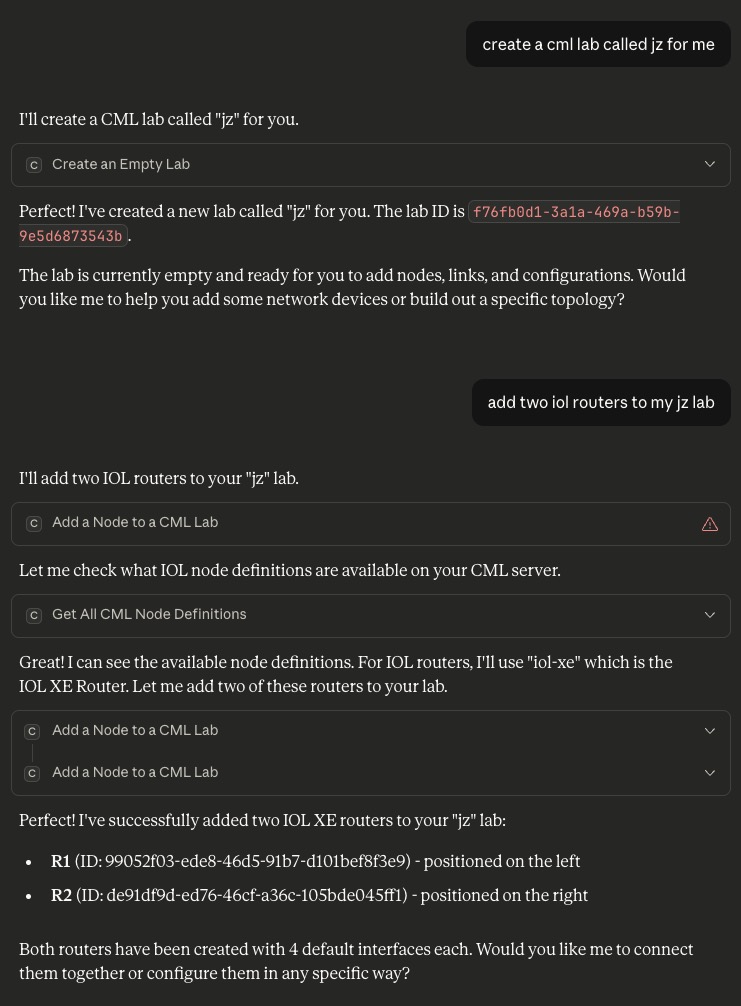
Task: Expand the second Add a Node to a CML Lab result
Action: 710,772
